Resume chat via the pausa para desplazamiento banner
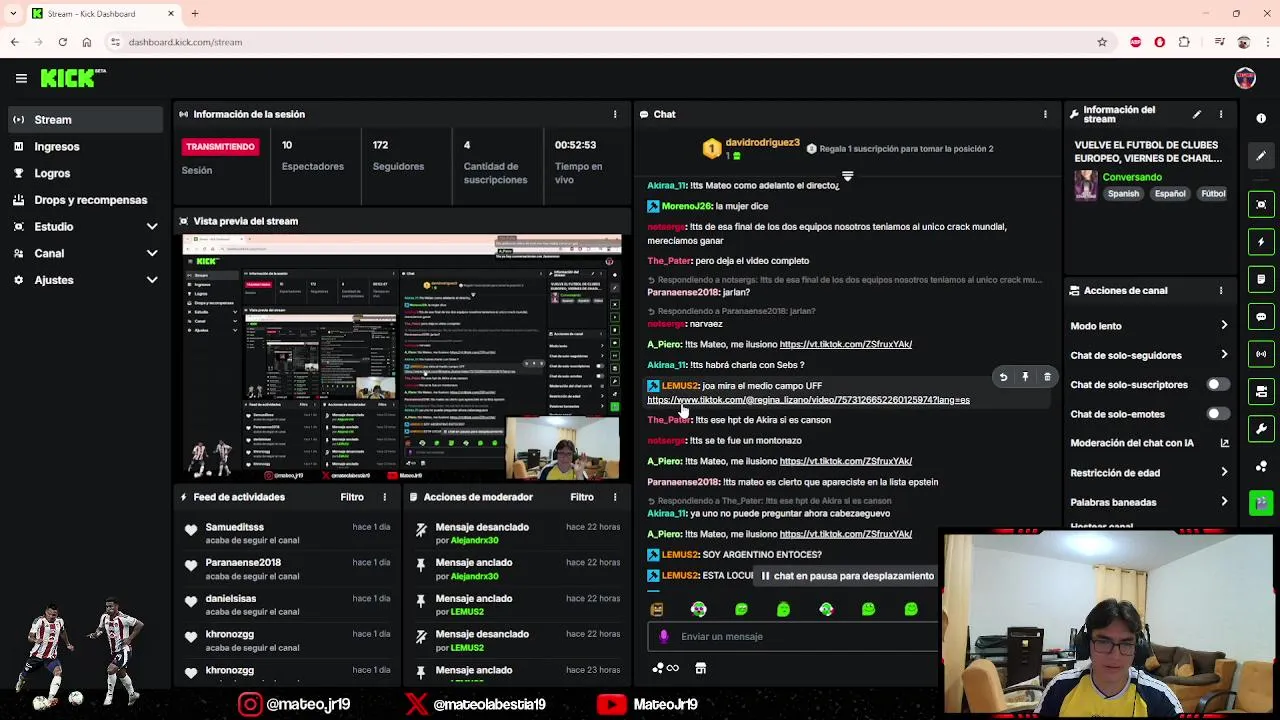The image size is (1280, 720). 846,576
